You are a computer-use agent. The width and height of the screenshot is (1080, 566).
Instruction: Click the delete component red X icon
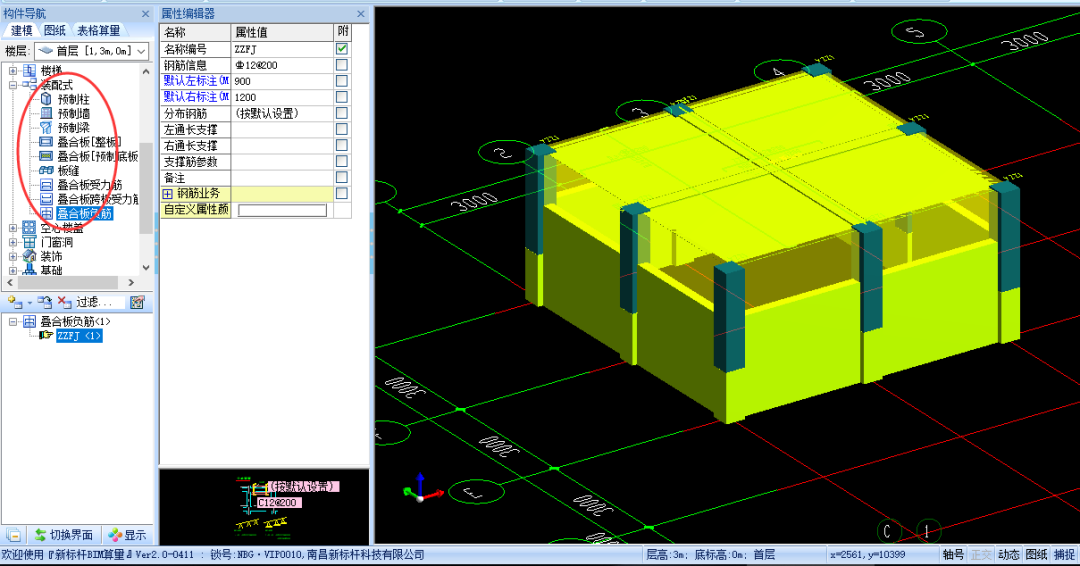click(64, 302)
